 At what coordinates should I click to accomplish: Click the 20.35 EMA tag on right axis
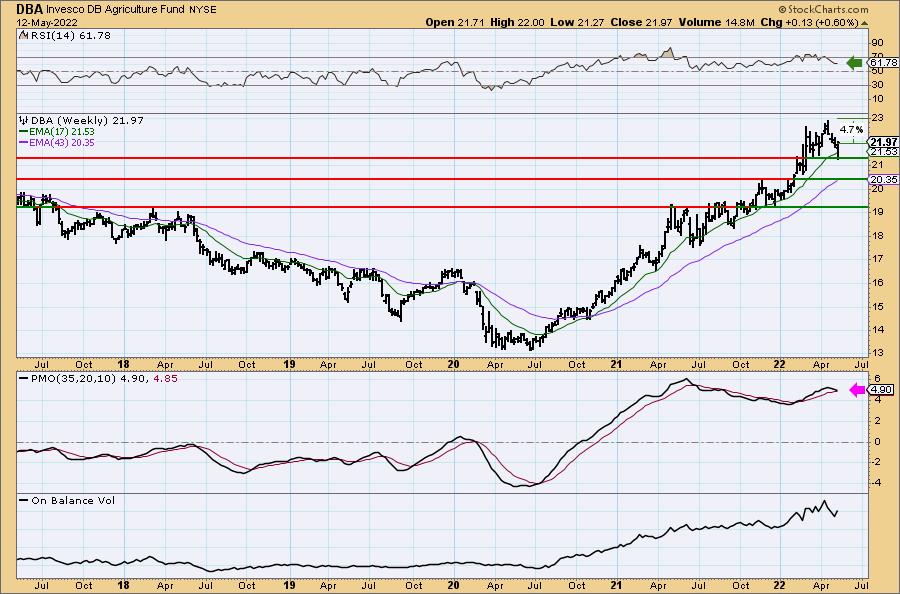pos(884,180)
